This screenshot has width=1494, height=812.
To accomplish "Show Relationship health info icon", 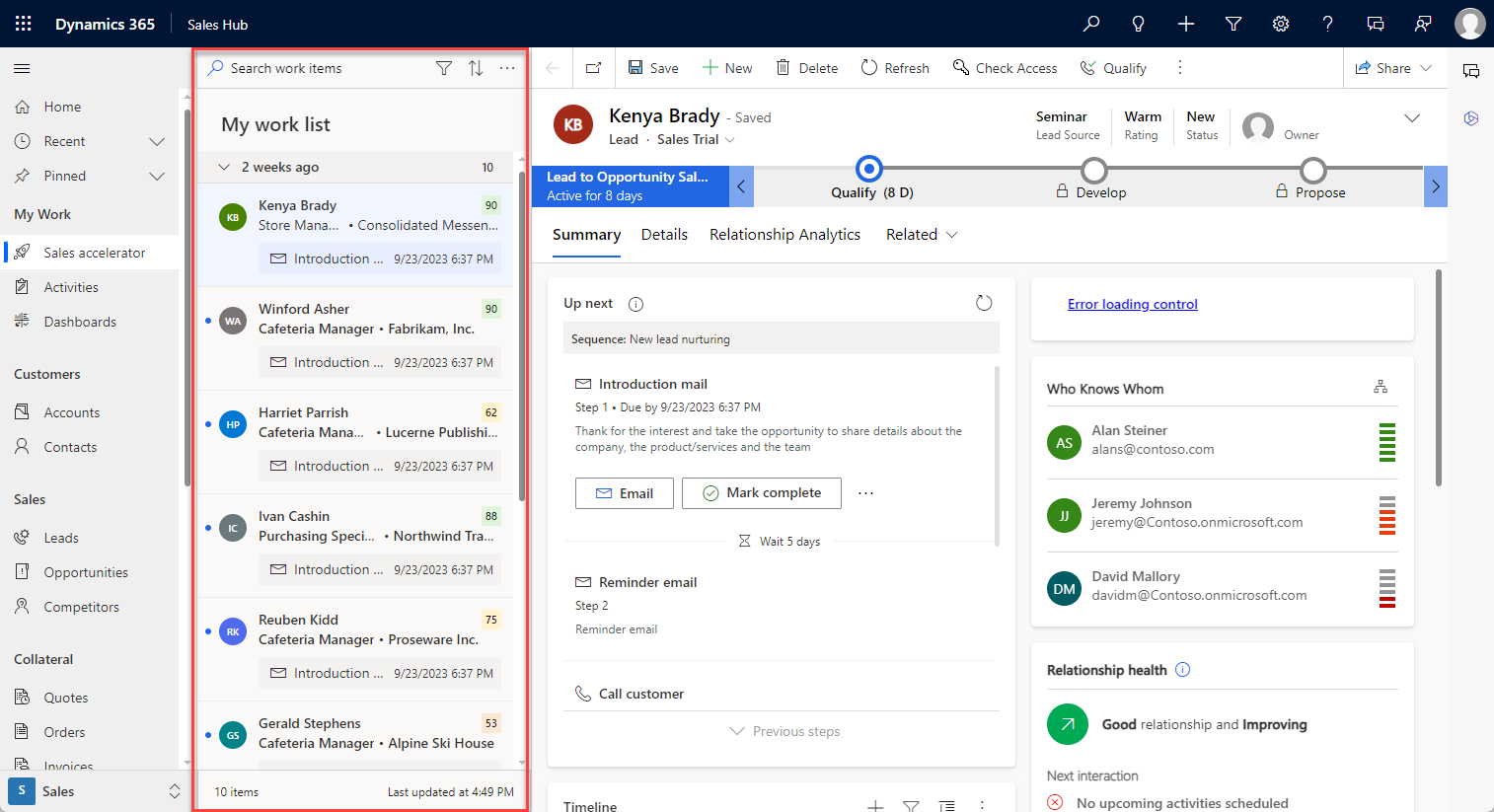I will coord(1183,670).
